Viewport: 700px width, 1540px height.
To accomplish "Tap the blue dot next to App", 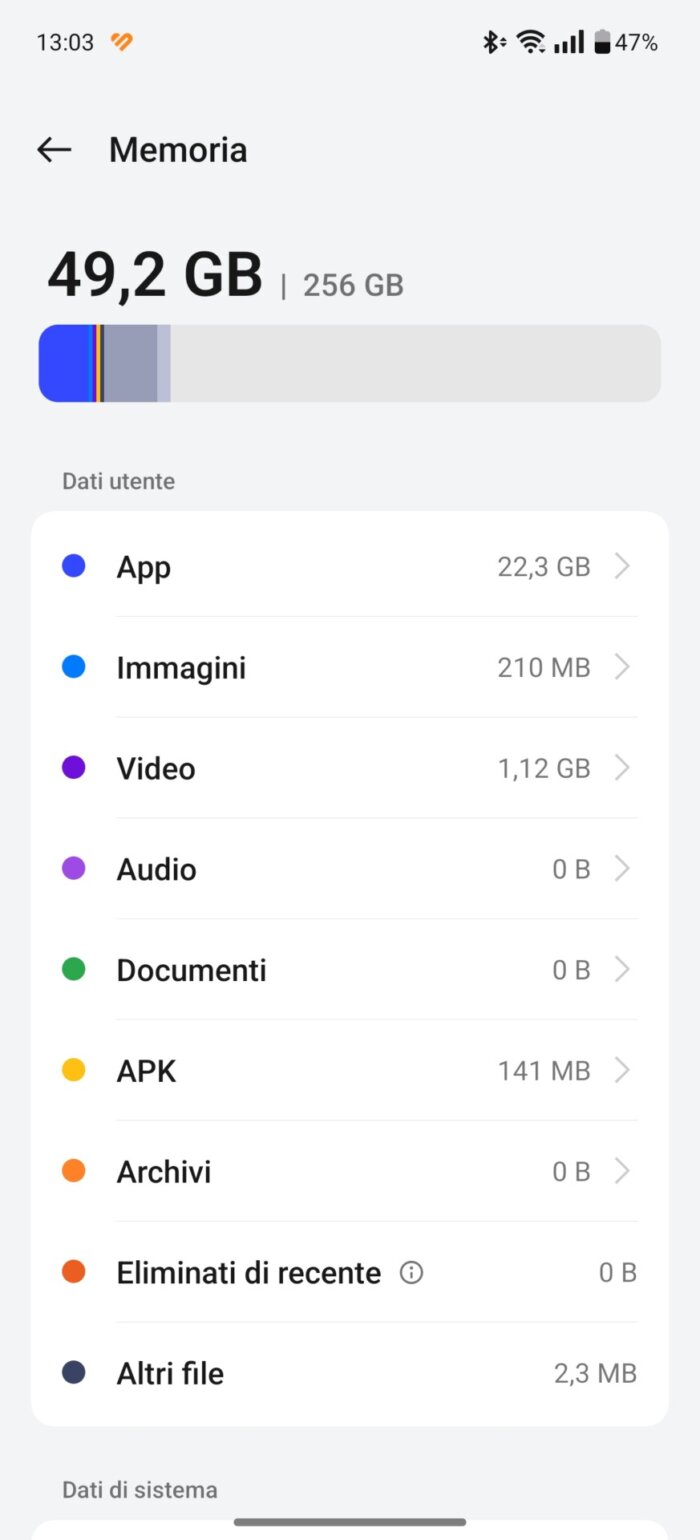I will 74,566.
